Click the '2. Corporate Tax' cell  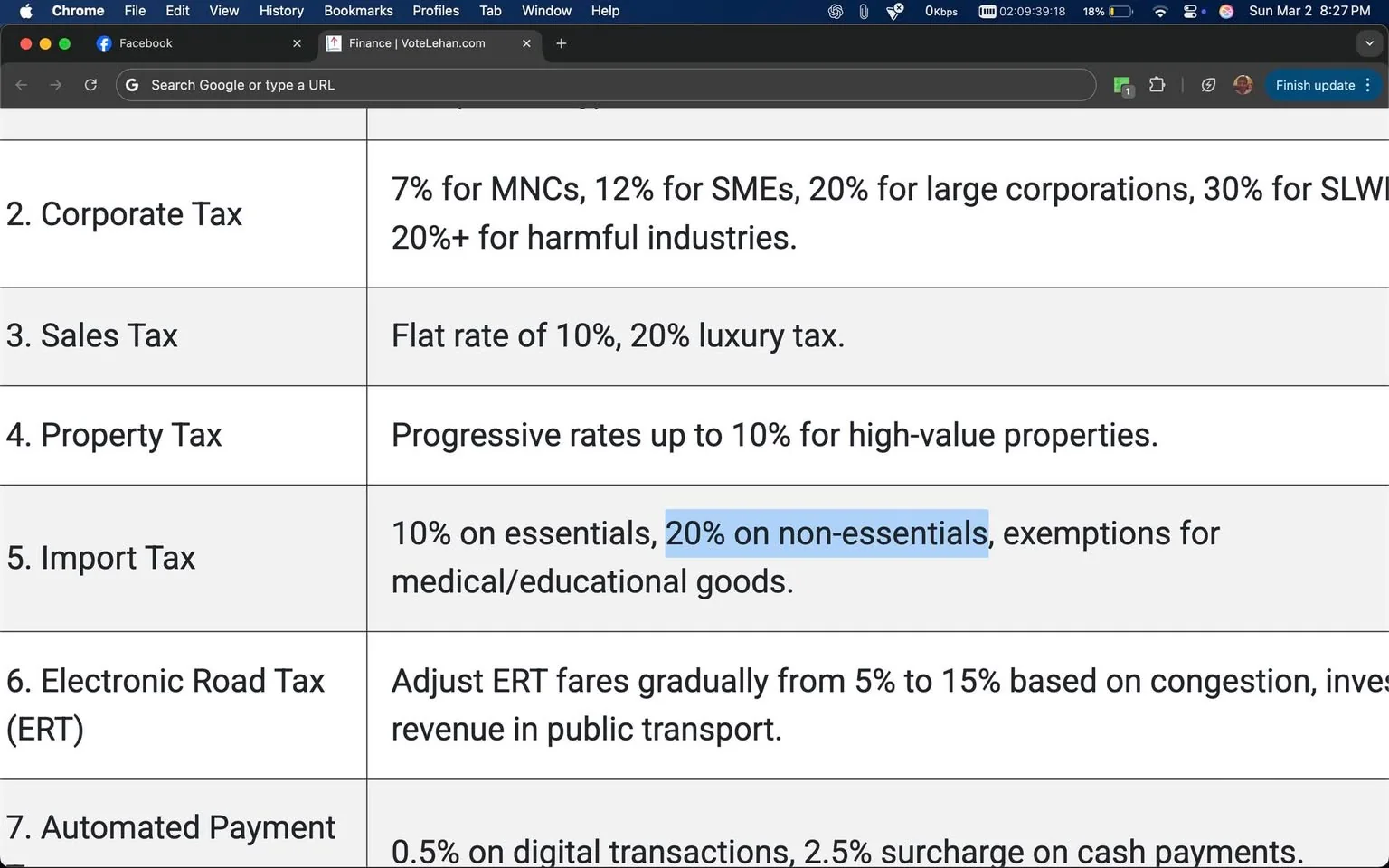pos(183,214)
